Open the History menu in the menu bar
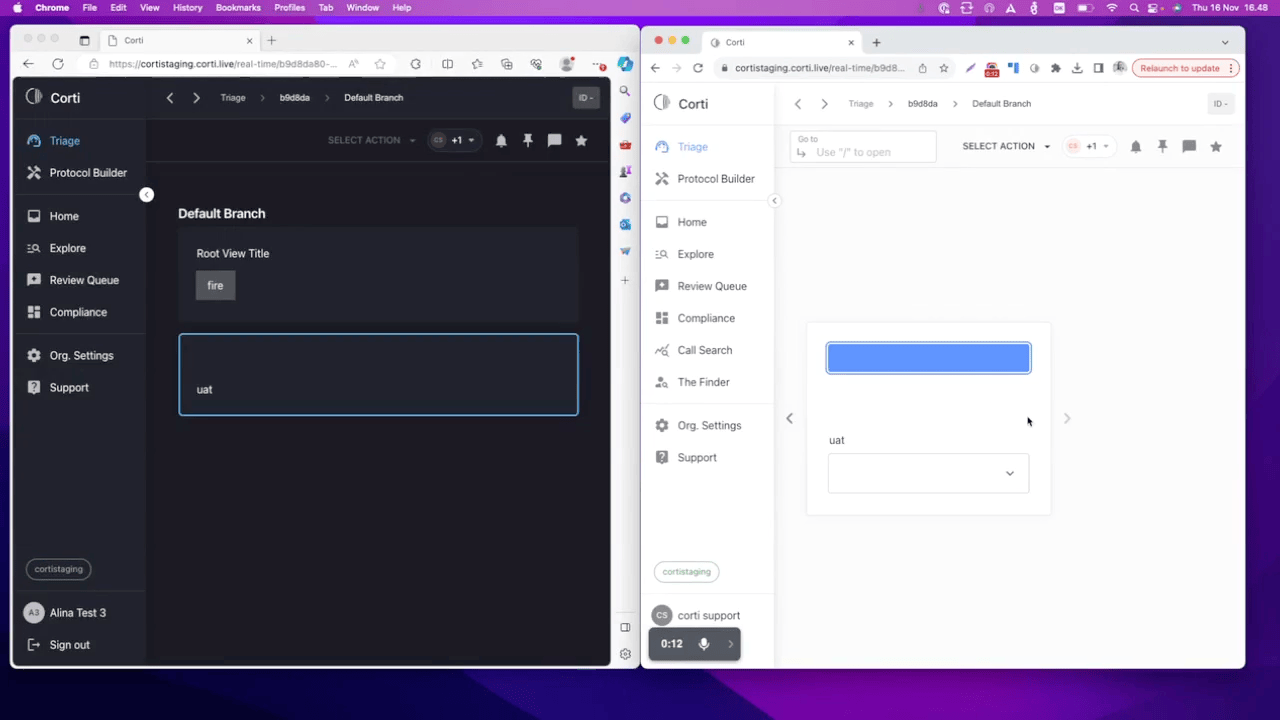Screen dimensions: 1280x720 pos(187,8)
